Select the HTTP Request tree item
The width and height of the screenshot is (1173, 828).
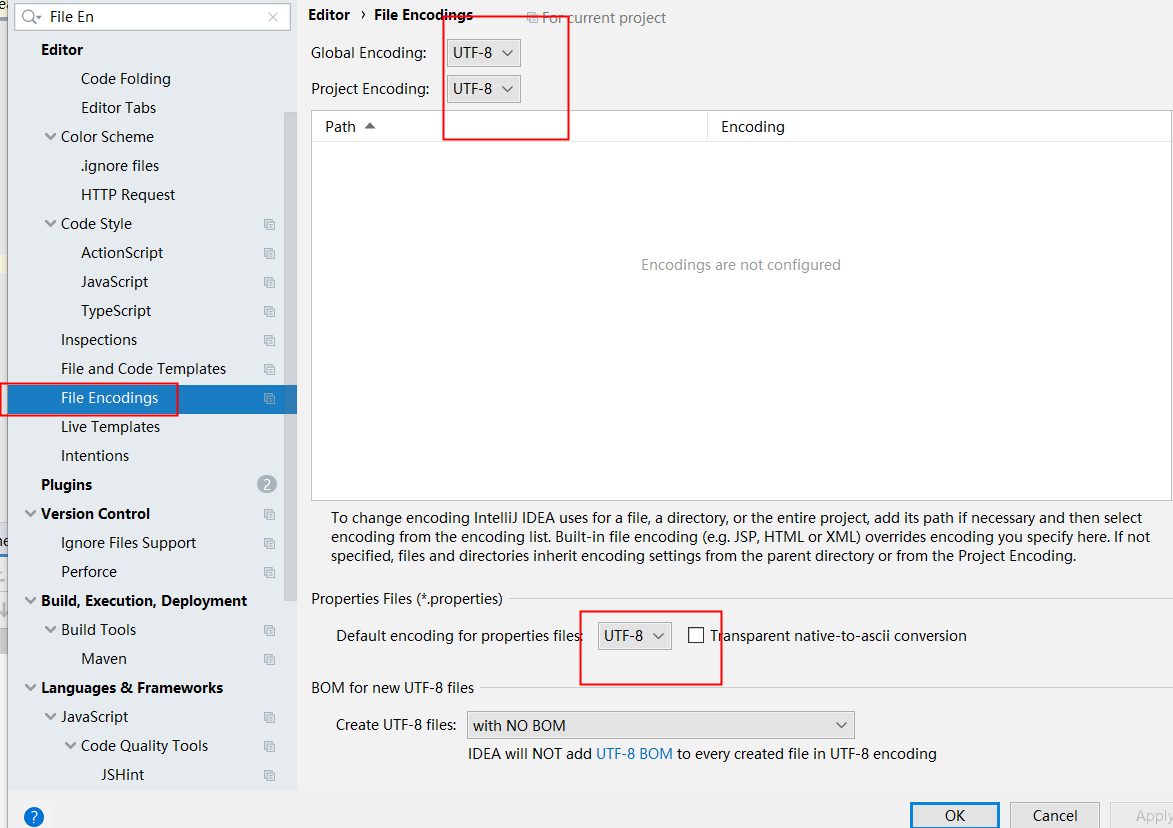pyautogui.click(x=128, y=194)
